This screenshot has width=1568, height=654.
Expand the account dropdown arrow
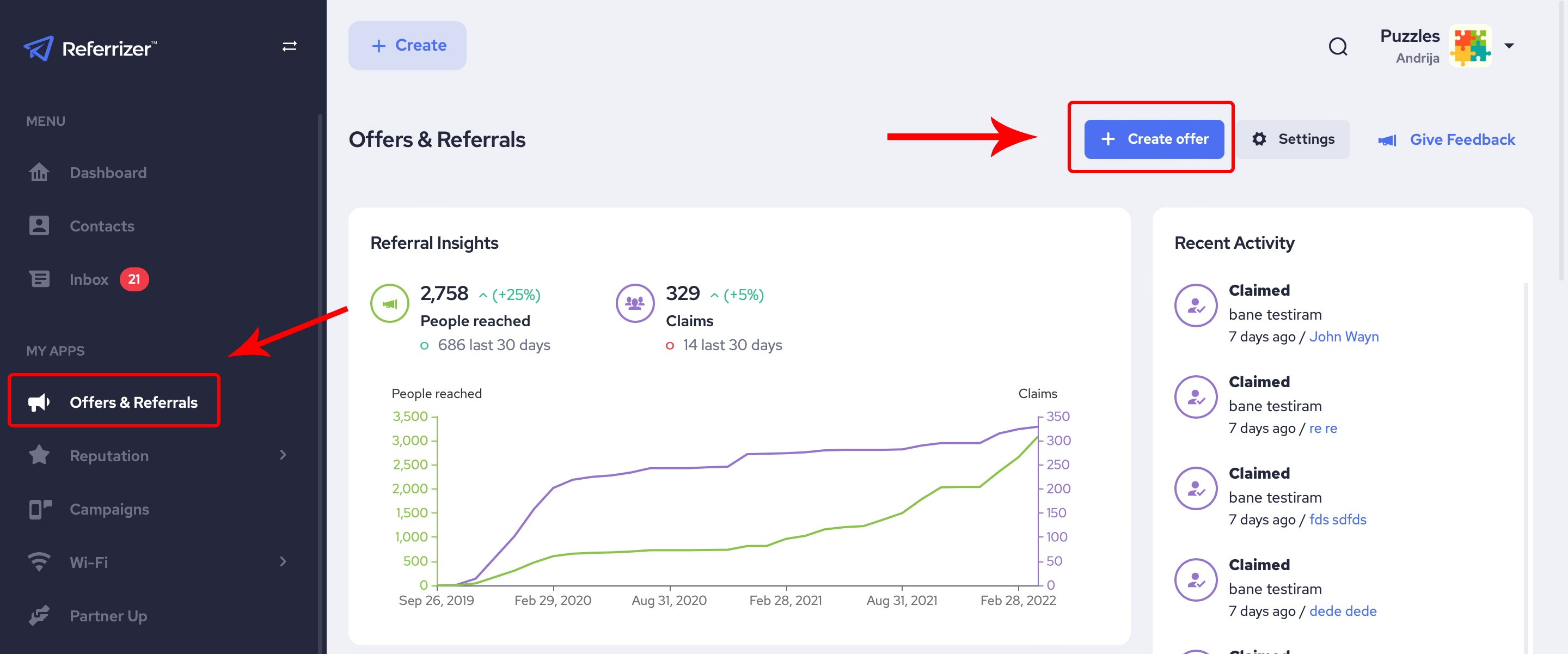tap(1509, 46)
